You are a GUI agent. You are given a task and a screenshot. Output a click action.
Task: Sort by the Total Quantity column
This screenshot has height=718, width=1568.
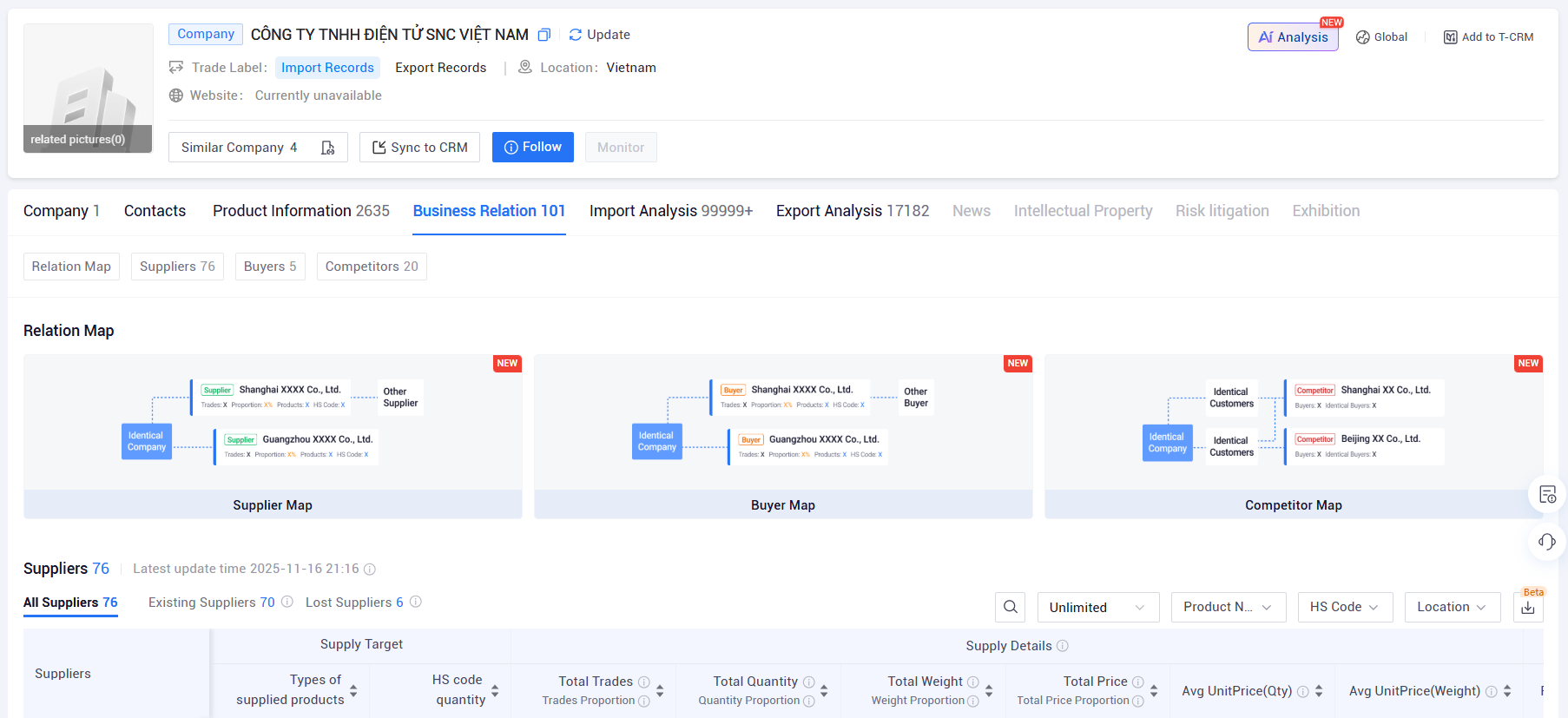point(824,691)
